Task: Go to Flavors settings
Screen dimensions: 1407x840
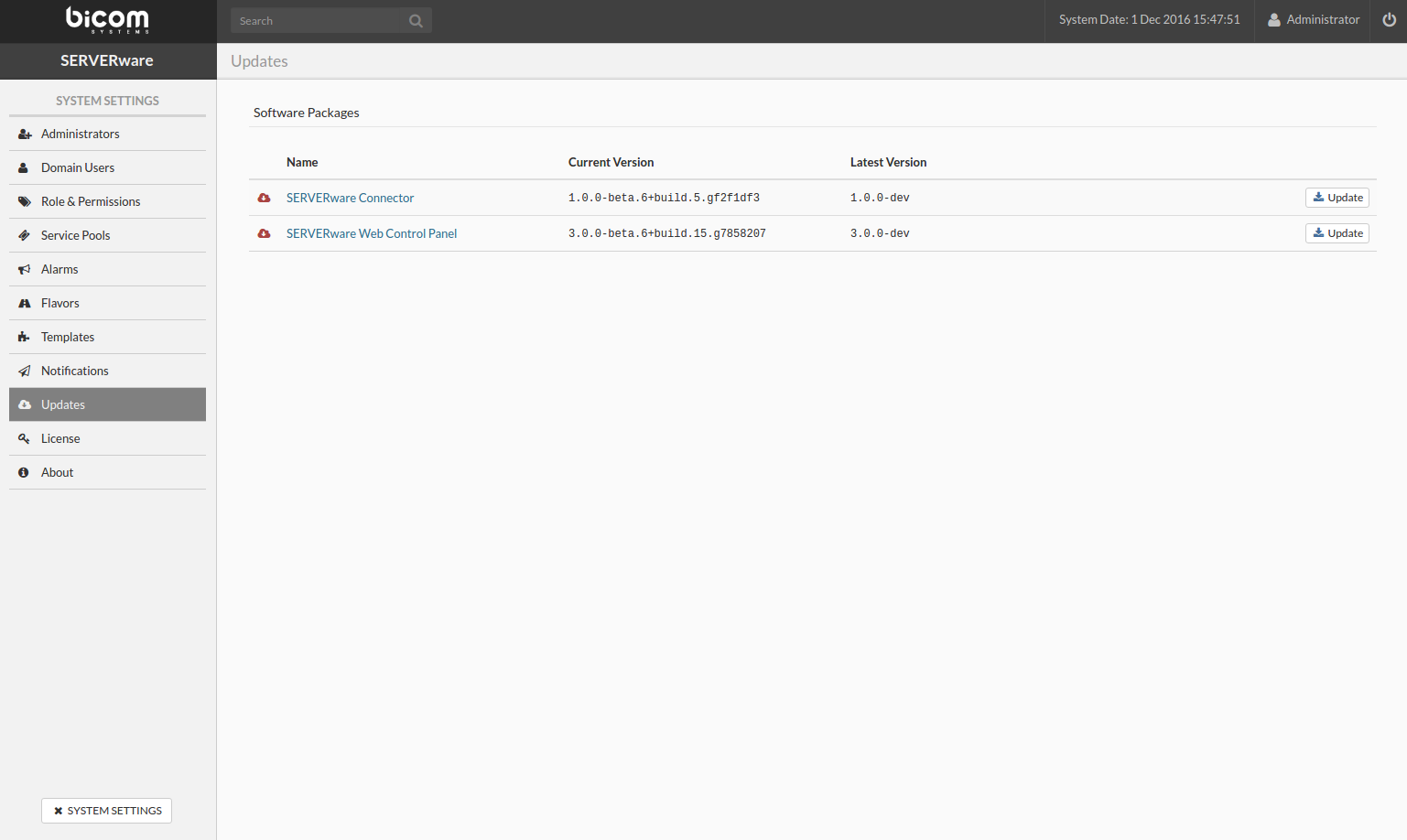Action: 60,304
